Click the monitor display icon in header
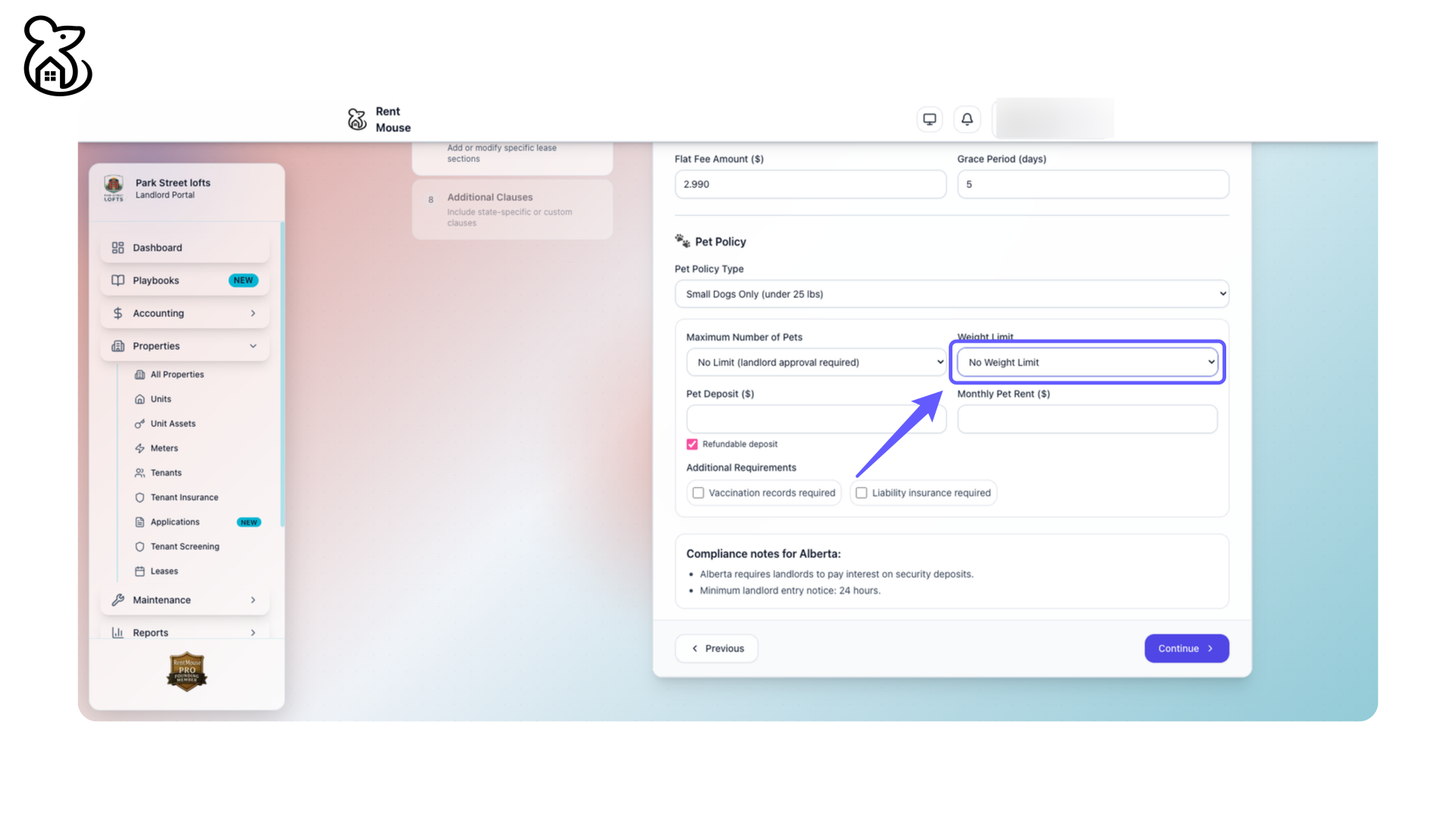Image resolution: width=1456 pixels, height=819 pixels. [x=929, y=119]
